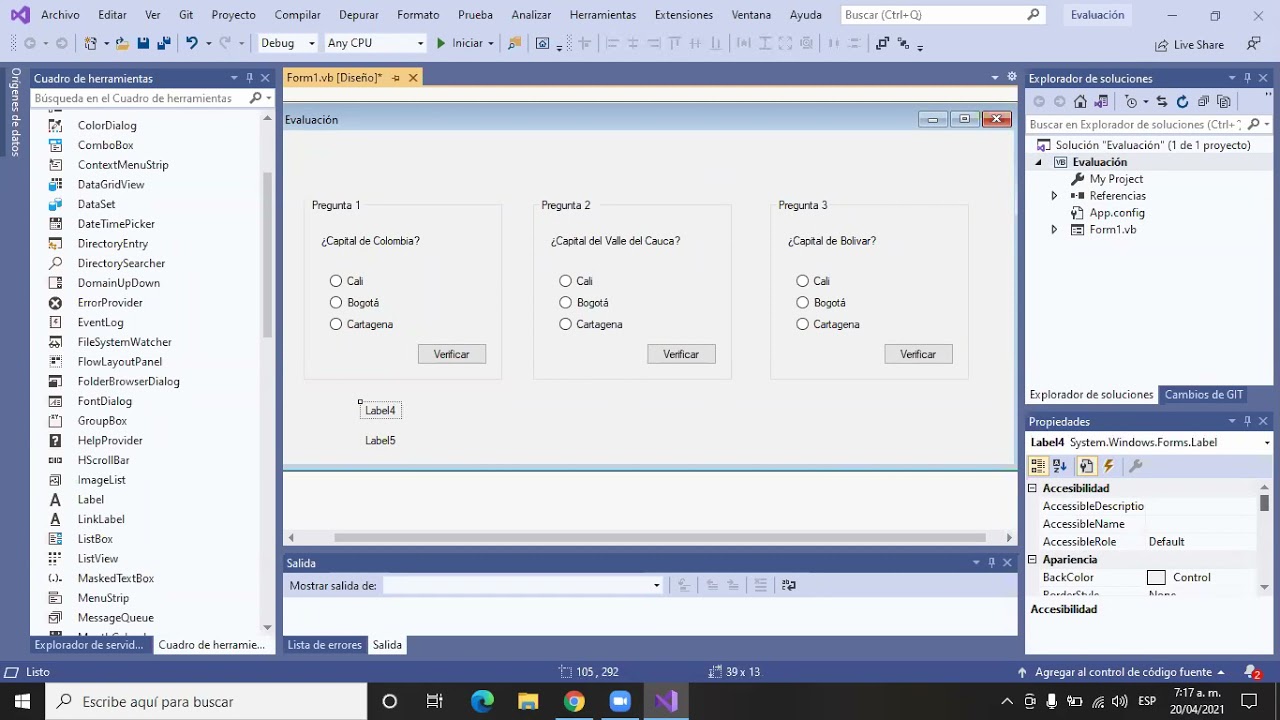Select Cali radio button in Pregunta 3

(803, 281)
